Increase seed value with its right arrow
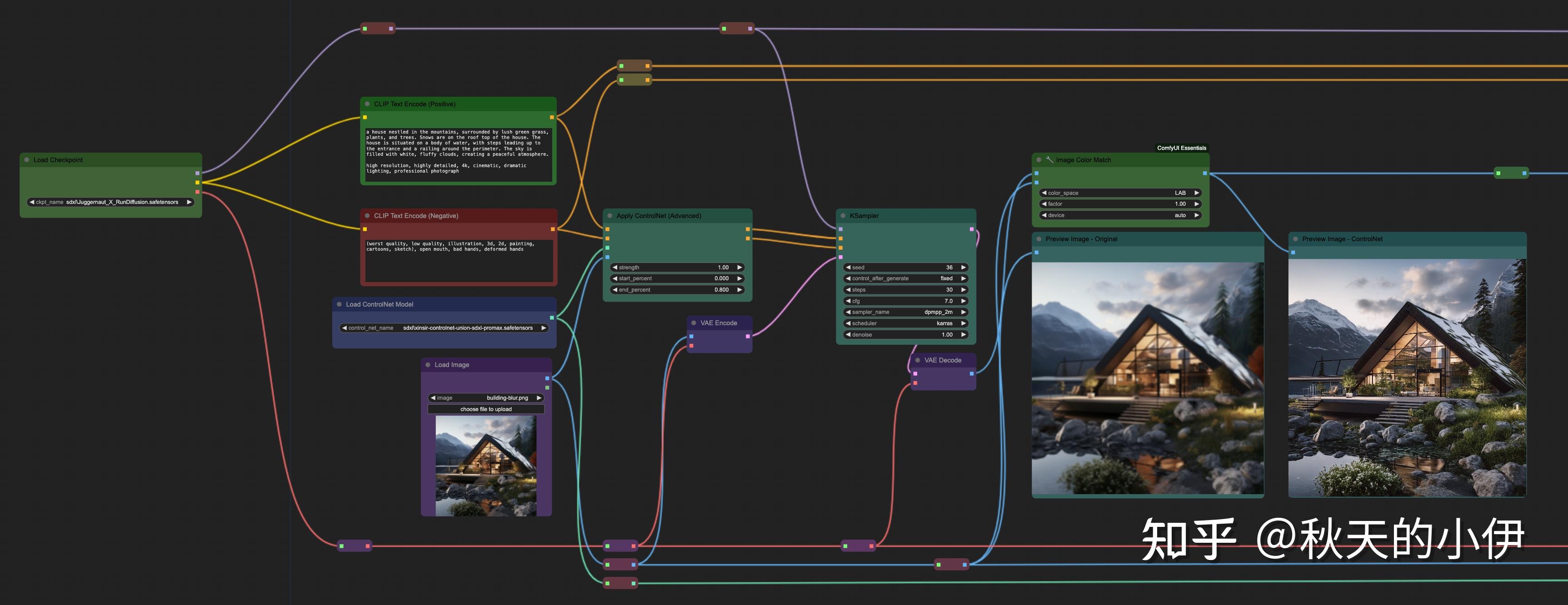The width and height of the screenshot is (1568, 605). coord(963,268)
